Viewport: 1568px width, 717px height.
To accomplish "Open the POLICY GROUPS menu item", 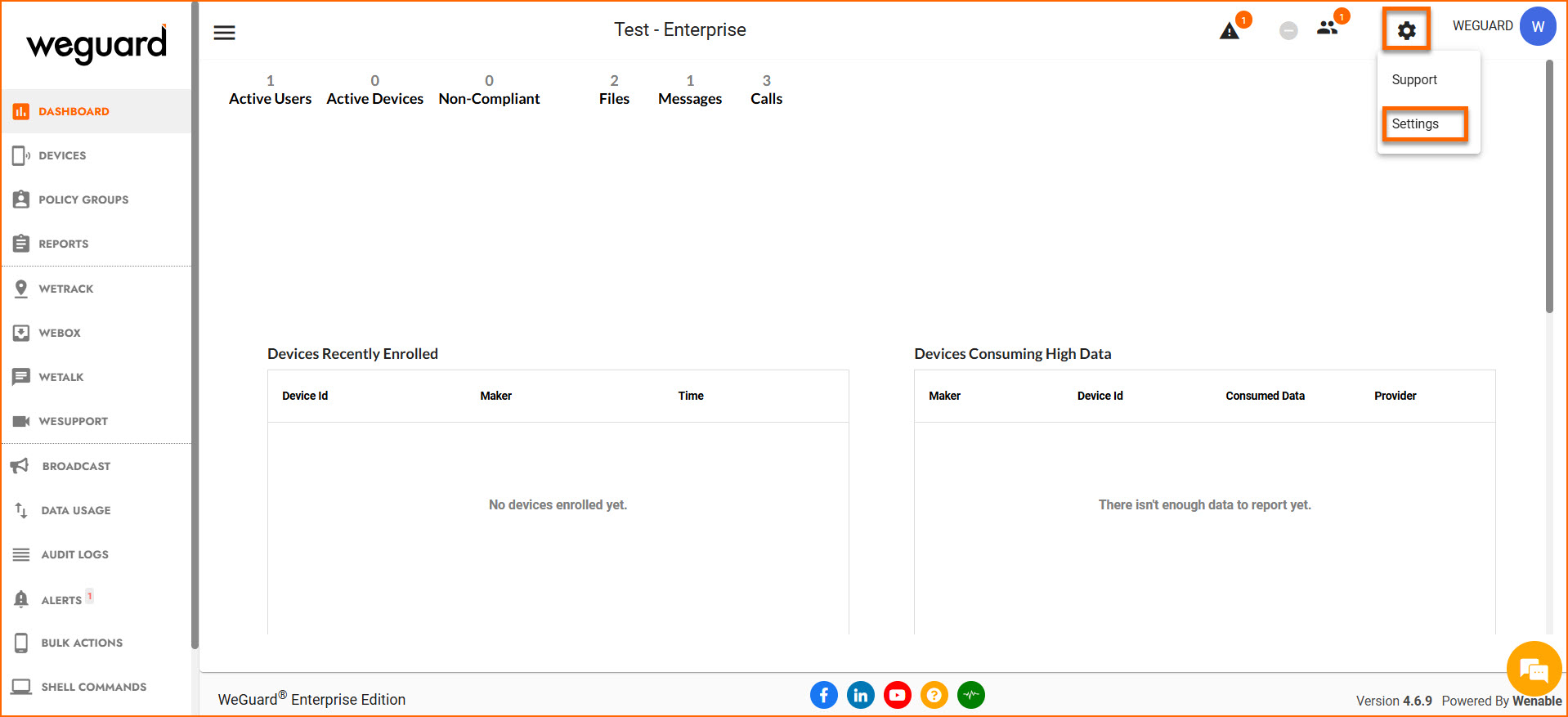I will tap(96, 199).
